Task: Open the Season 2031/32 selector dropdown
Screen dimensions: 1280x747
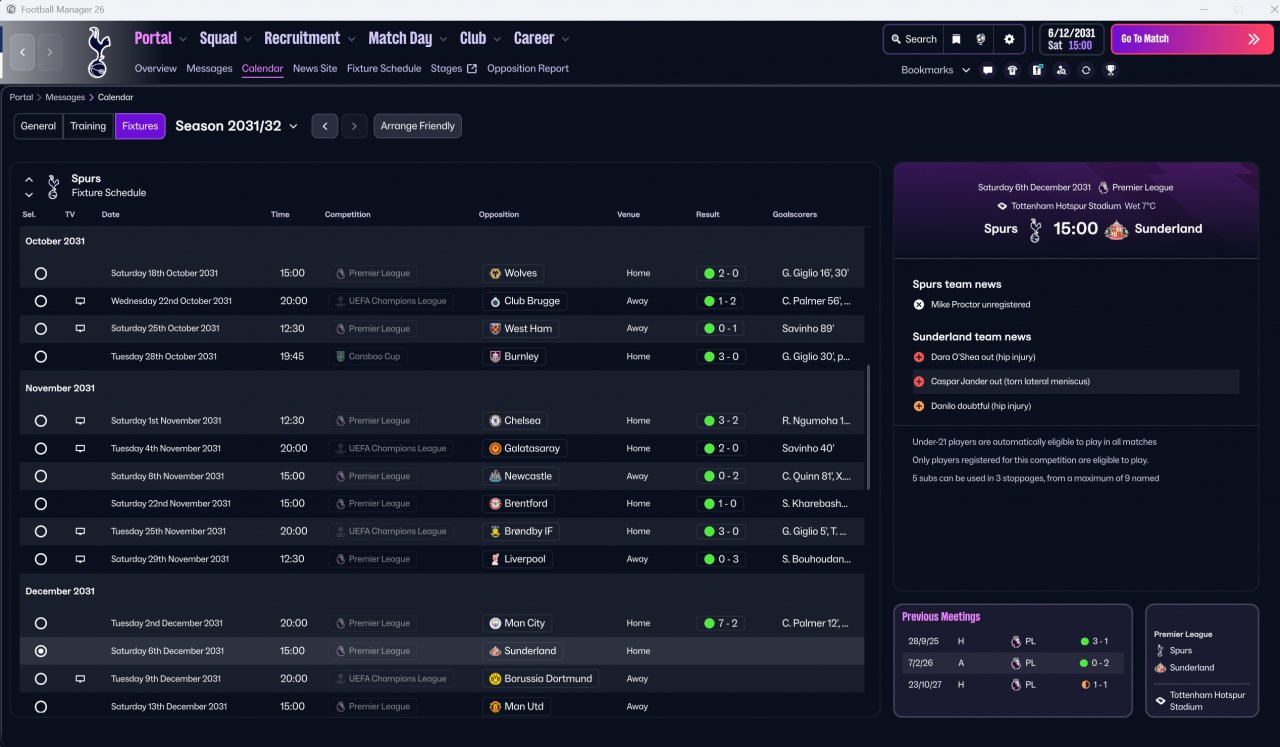Action: [x=237, y=126]
